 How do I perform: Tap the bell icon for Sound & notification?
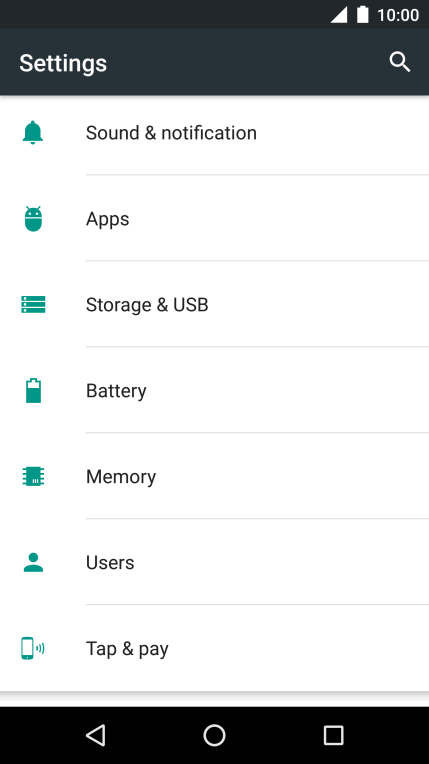pos(33,133)
